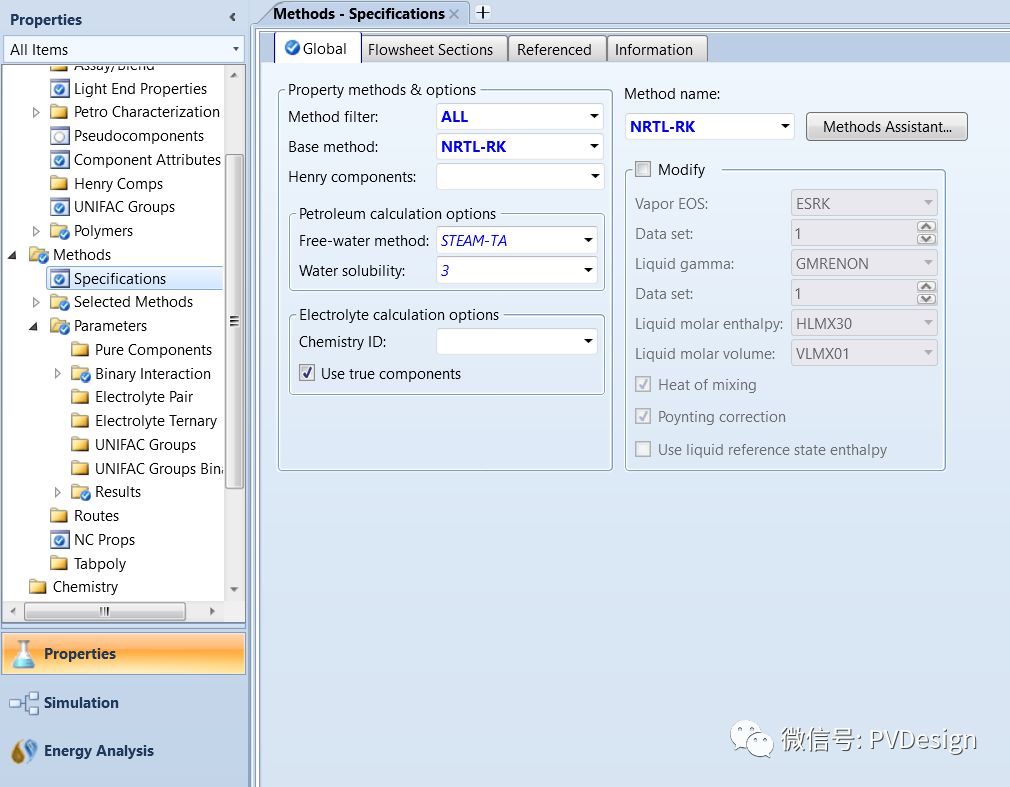
Task: Expand the Petro Characterization tree node
Action: pos(36,112)
